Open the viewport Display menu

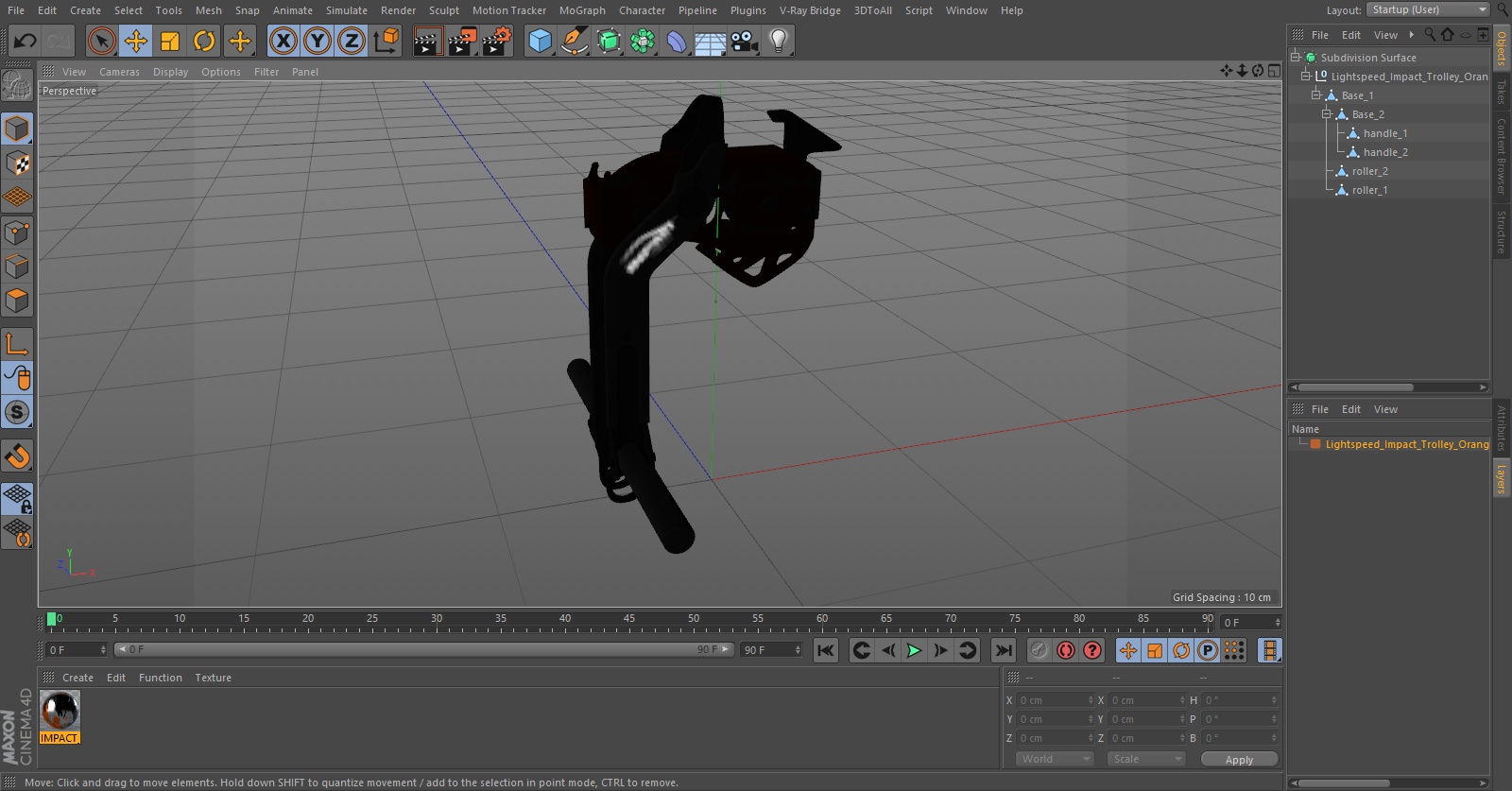click(x=170, y=72)
